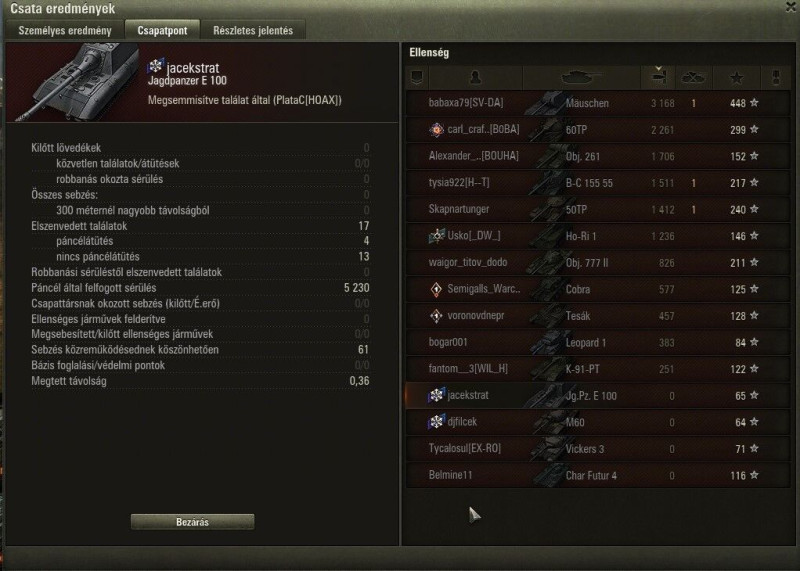This screenshot has width=800, height=571.
Task: Sort by player name silhouette icon
Action: tap(476, 78)
